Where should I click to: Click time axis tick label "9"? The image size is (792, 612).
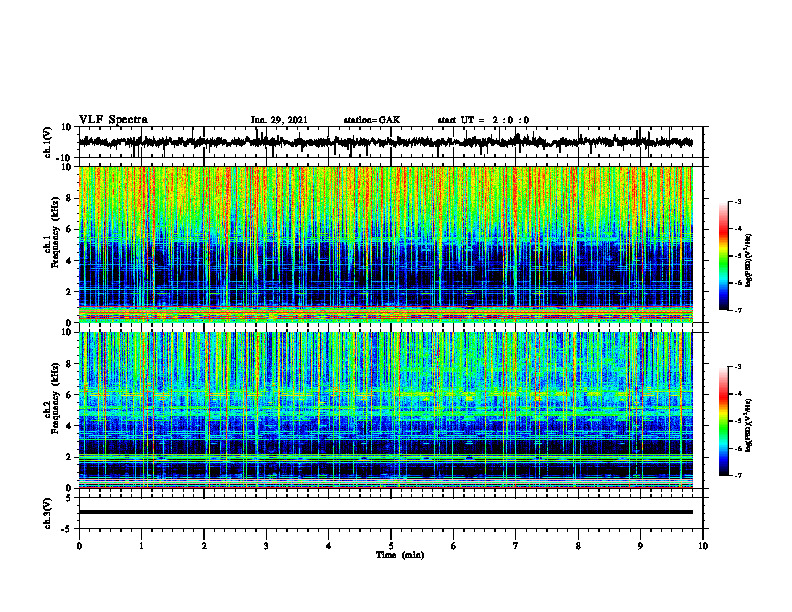640,546
